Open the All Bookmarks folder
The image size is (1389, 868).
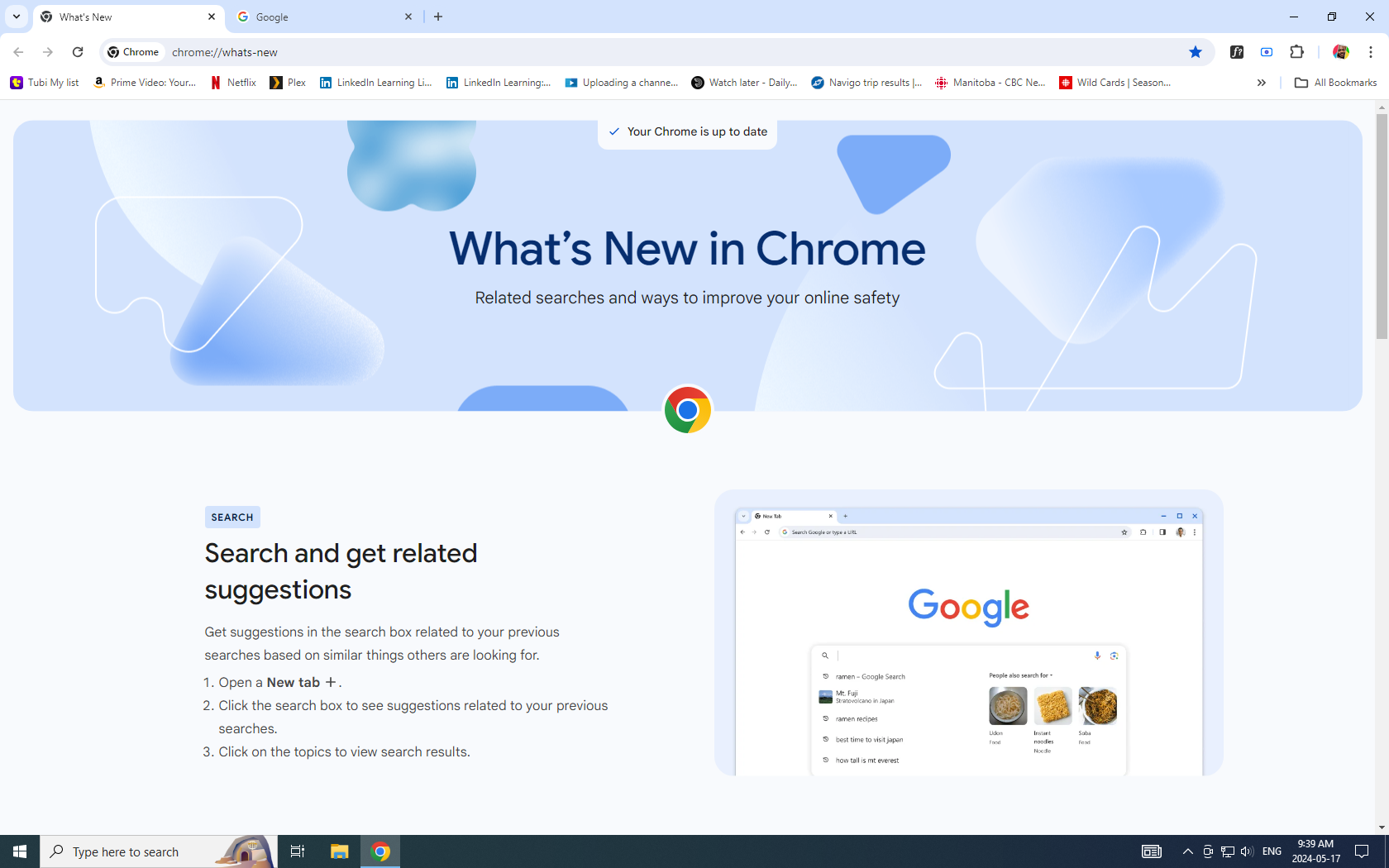click(1335, 83)
